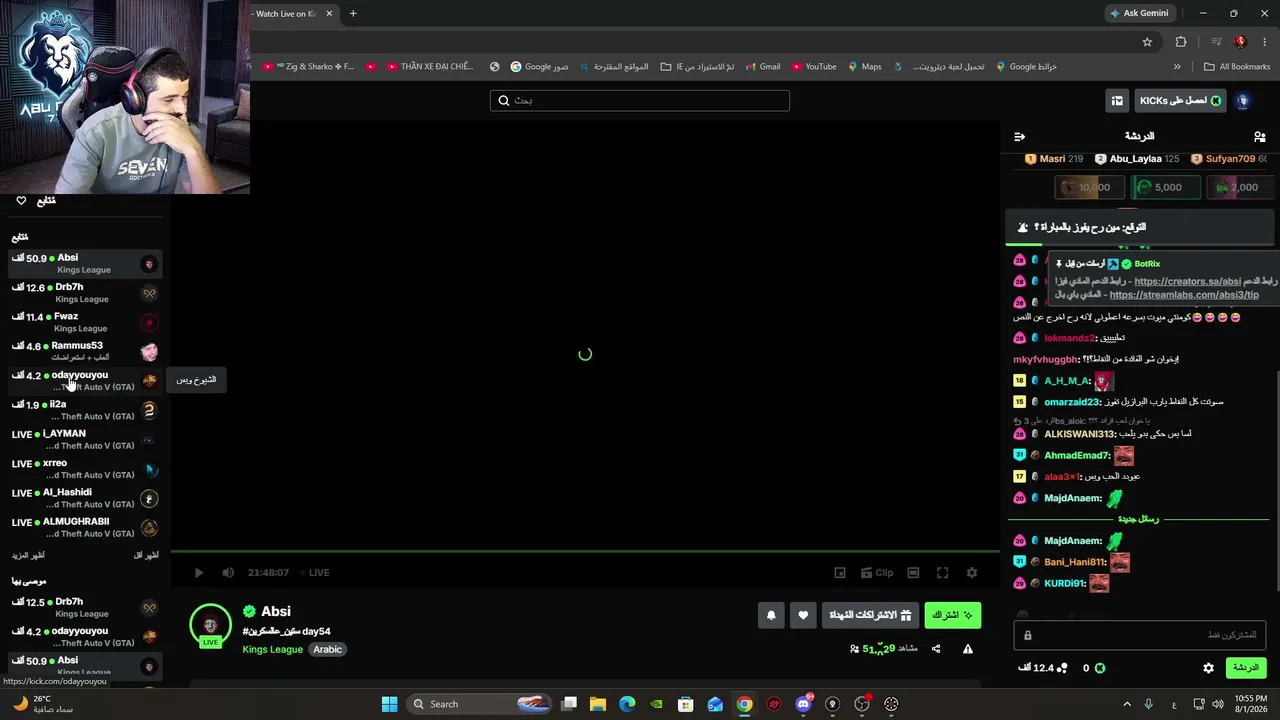Focus the Kick search field
Viewport: 1280px width, 720px height.
coord(640,101)
